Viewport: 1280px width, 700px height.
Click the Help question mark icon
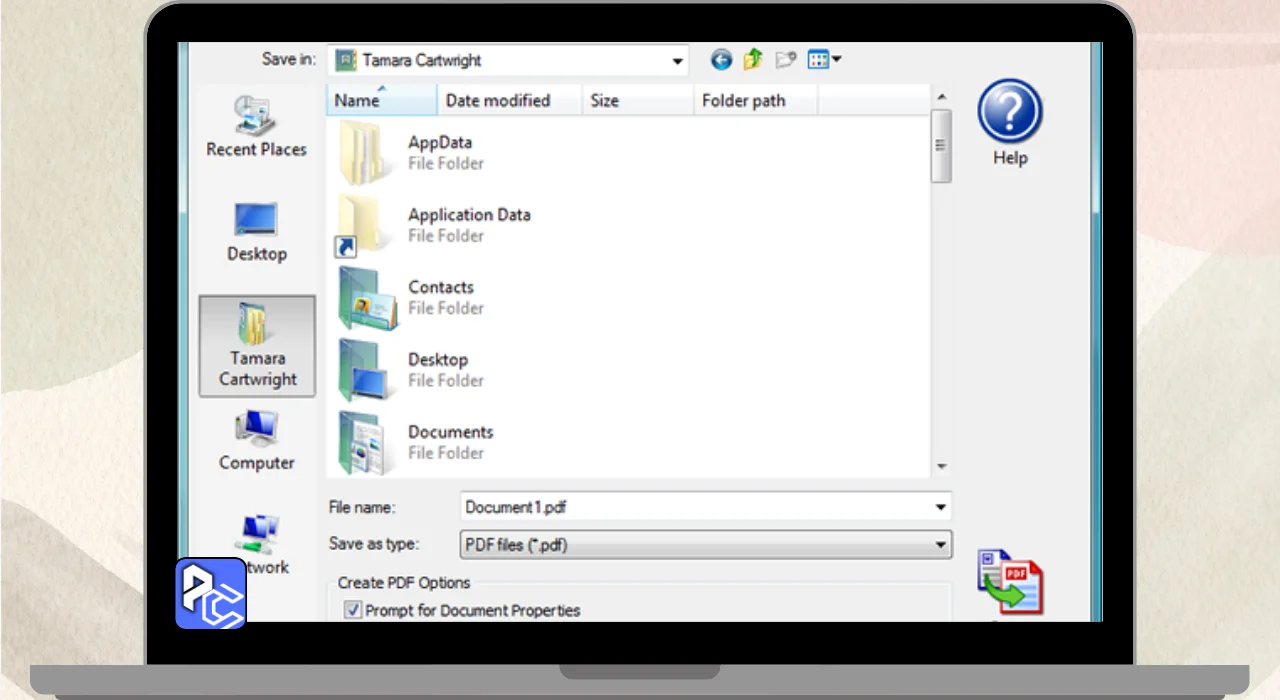point(1010,112)
